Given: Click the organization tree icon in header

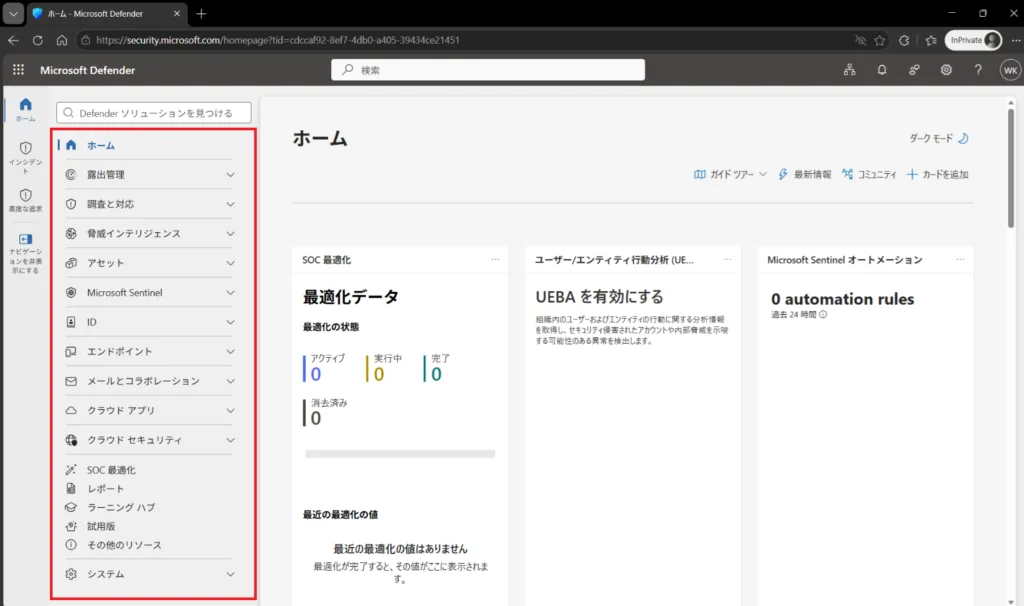Looking at the screenshot, I should pos(849,70).
